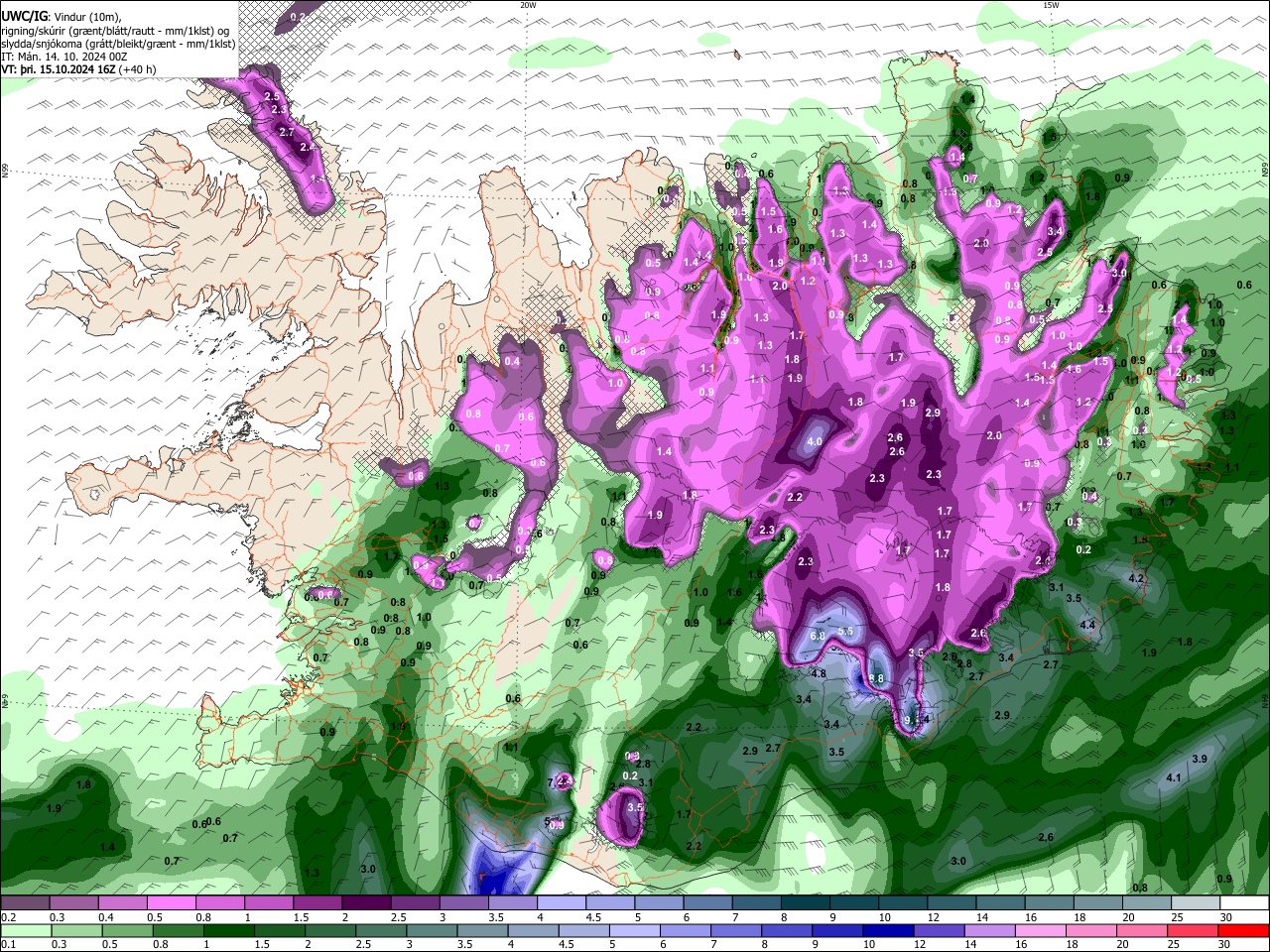Image resolution: width=1270 pixels, height=952 pixels.
Task: Click the light lavender 4 swatch in top legend row
Action: pyautogui.click(x=561, y=903)
